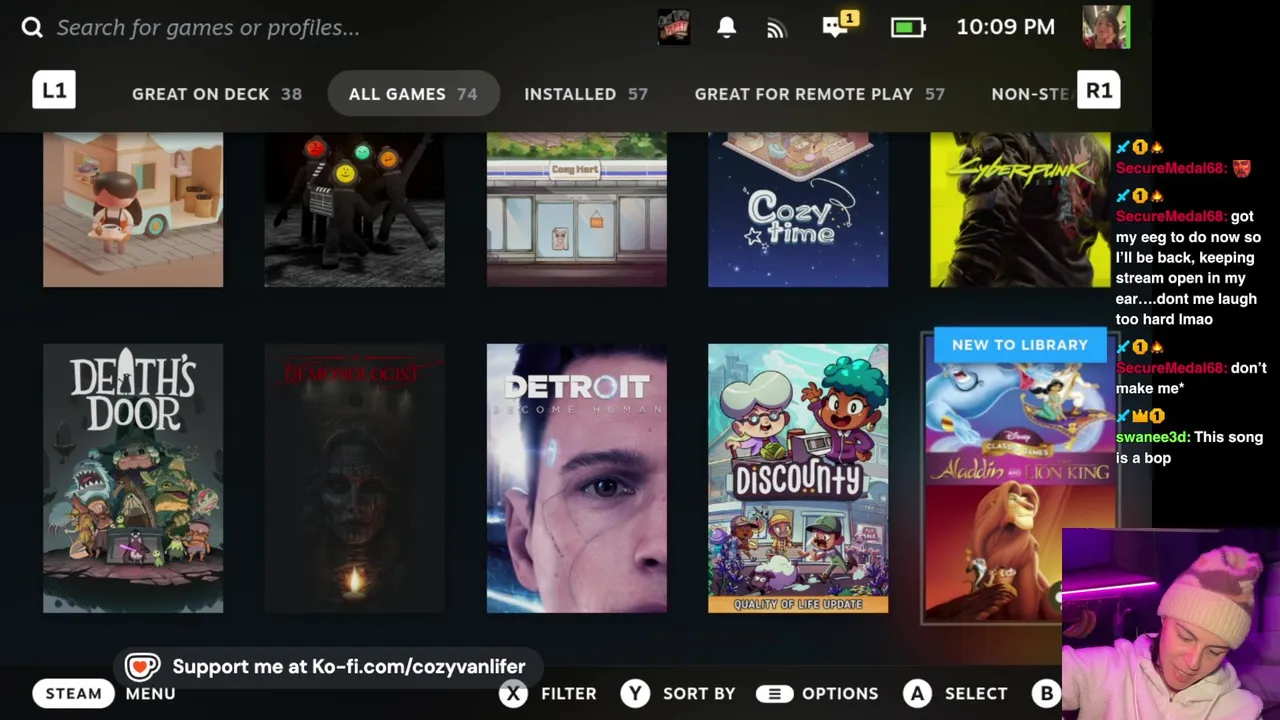The height and width of the screenshot is (720, 1280).
Task: Switch to the Great on Deck tab
Action: coord(216,94)
